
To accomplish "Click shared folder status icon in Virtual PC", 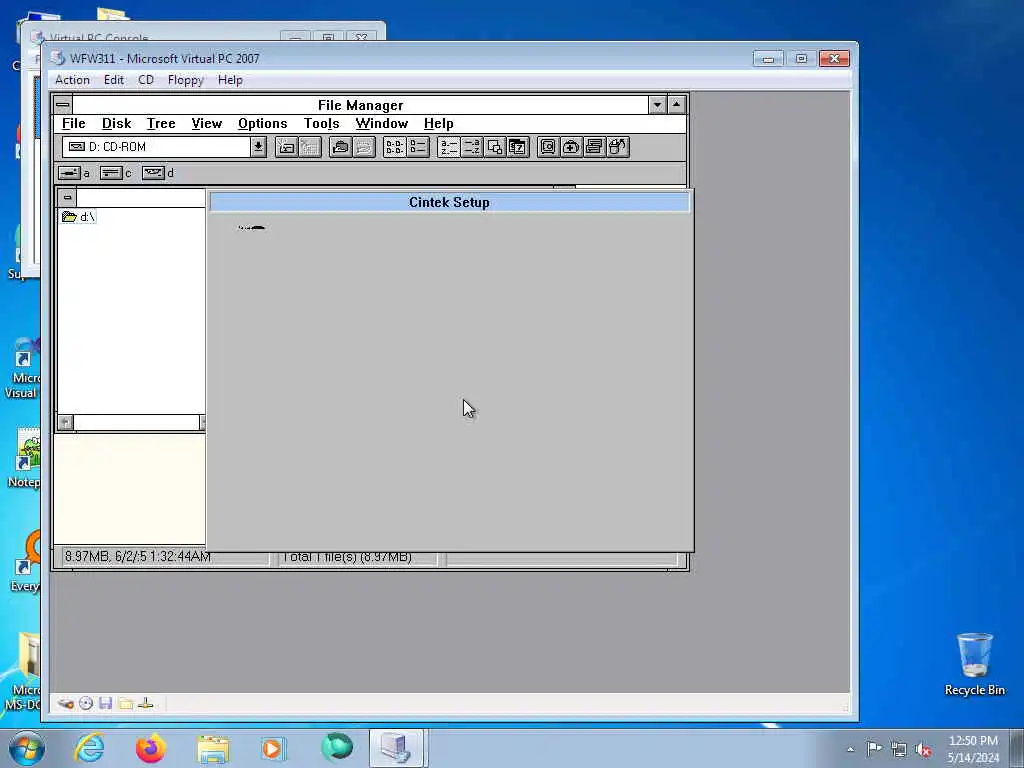I will click(x=126, y=703).
